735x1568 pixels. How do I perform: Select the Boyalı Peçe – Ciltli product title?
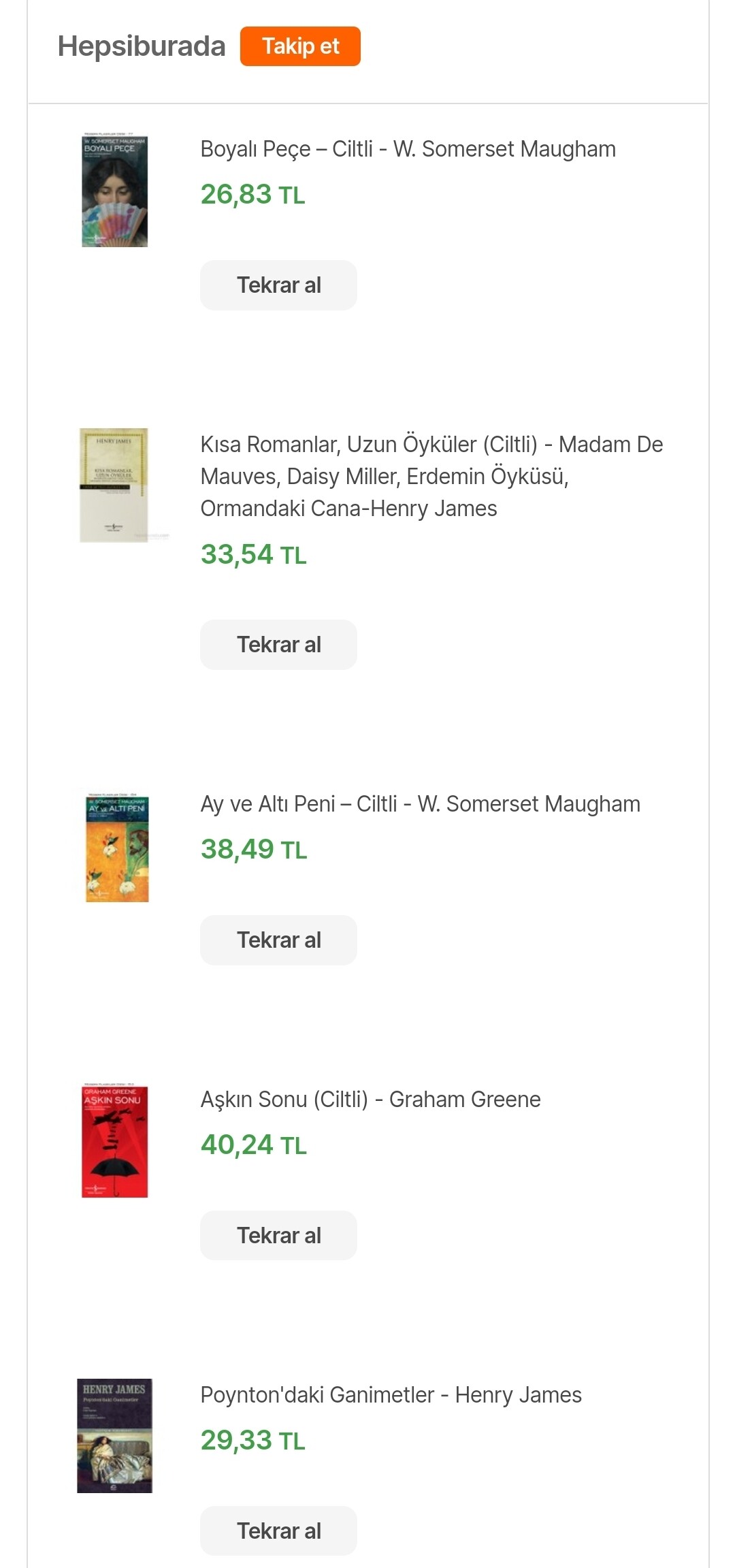tap(408, 149)
